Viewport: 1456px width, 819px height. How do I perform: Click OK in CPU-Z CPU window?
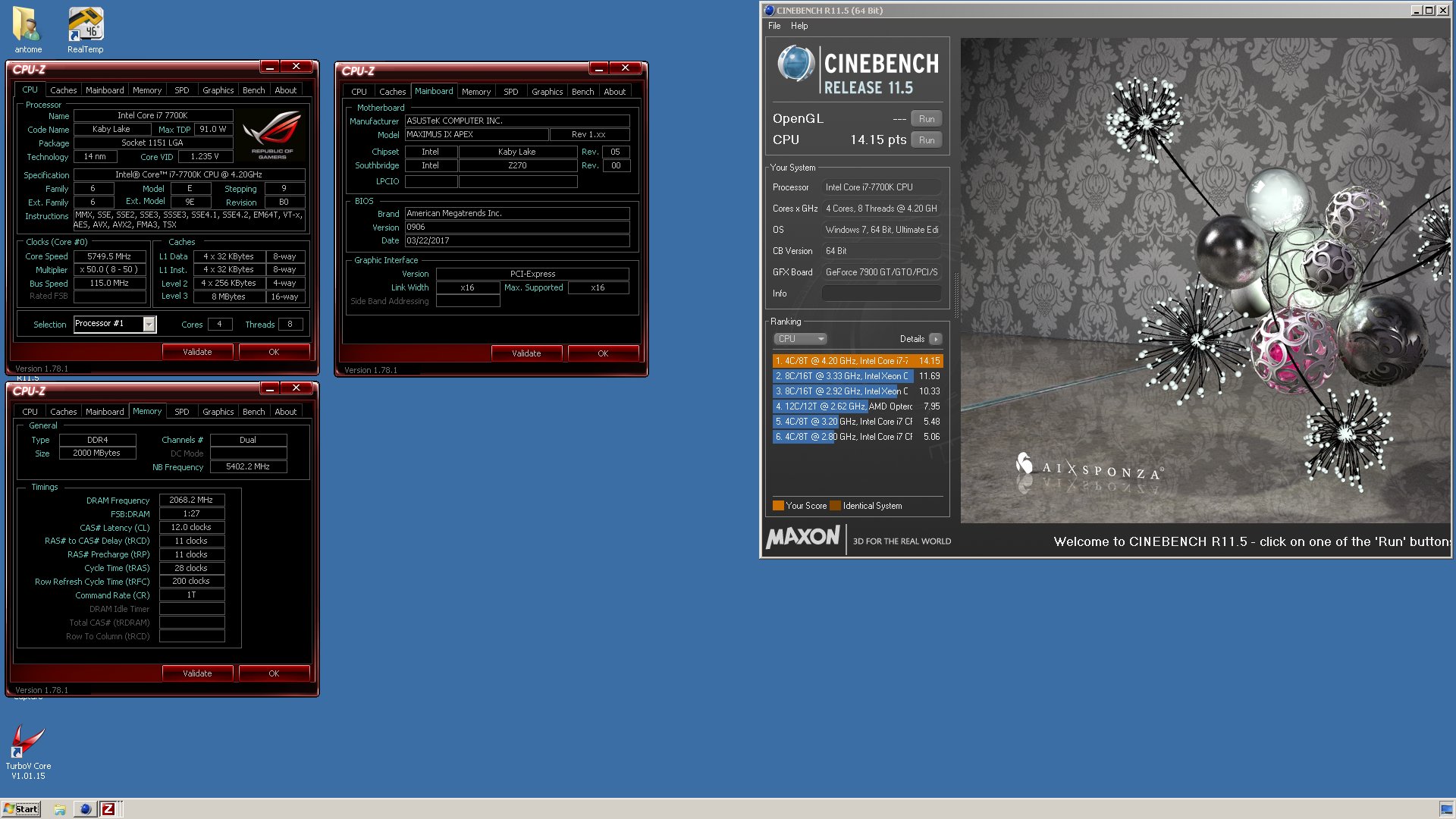[x=274, y=352]
